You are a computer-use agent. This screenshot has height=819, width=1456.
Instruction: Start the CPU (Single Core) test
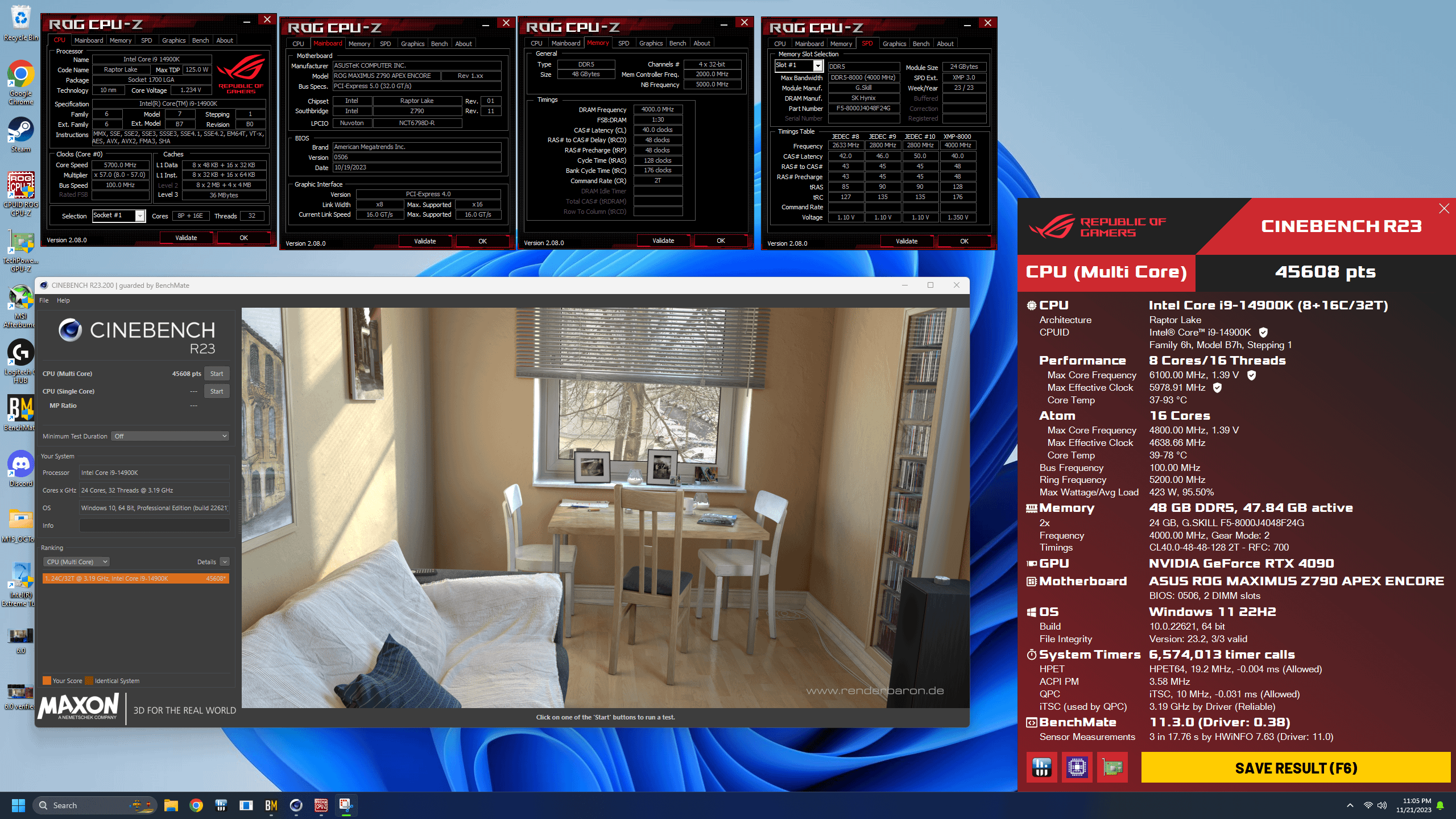click(217, 391)
